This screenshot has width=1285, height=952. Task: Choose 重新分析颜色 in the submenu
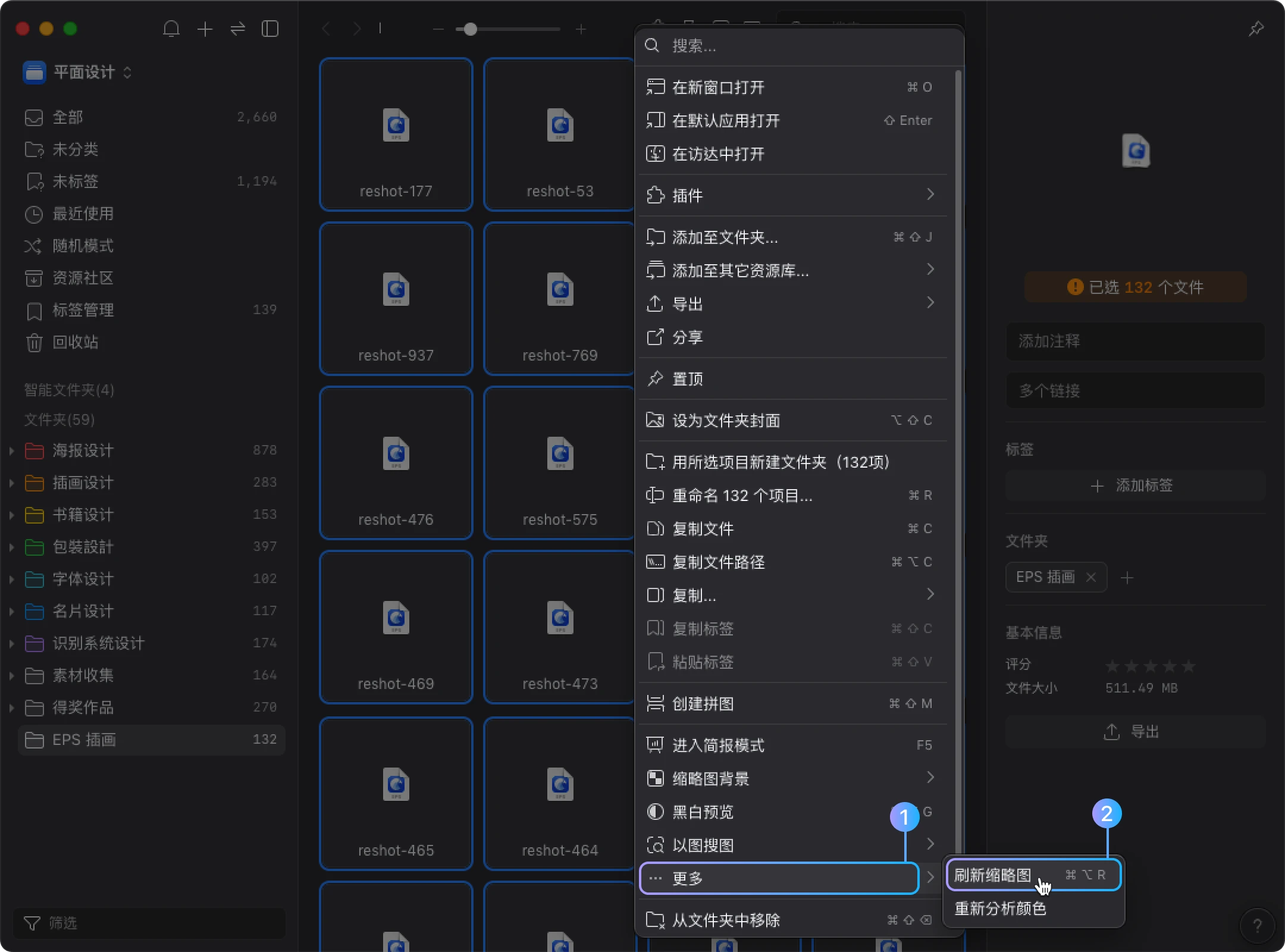point(1034,909)
